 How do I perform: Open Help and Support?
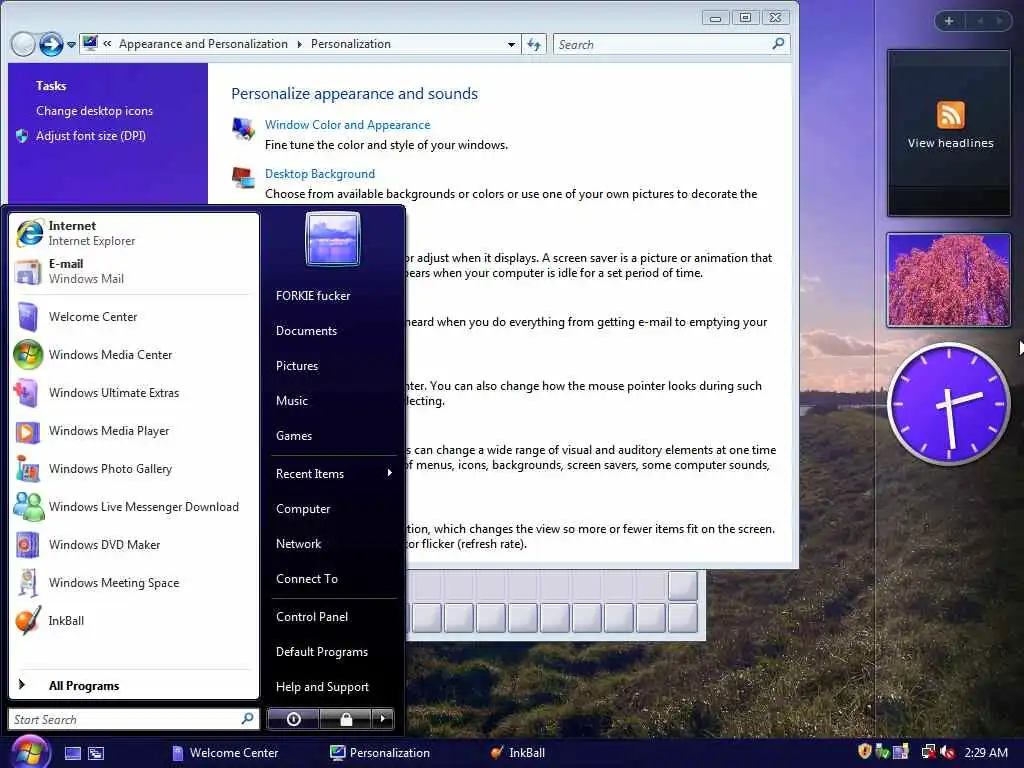[323, 687]
